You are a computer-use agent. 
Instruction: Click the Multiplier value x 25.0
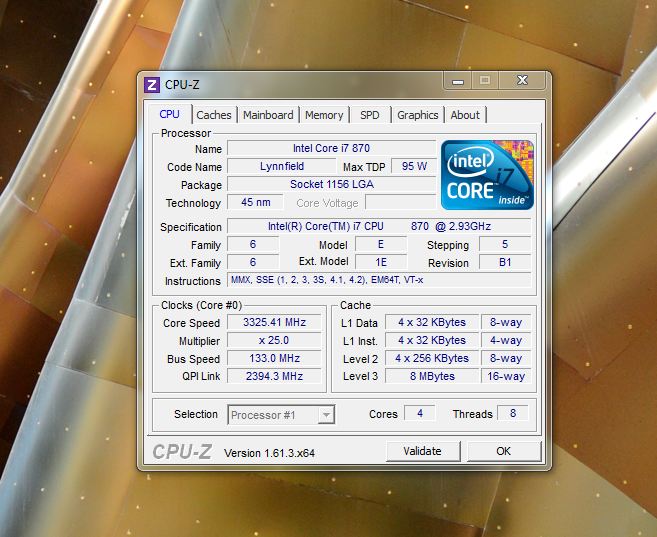pyautogui.click(x=274, y=341)
